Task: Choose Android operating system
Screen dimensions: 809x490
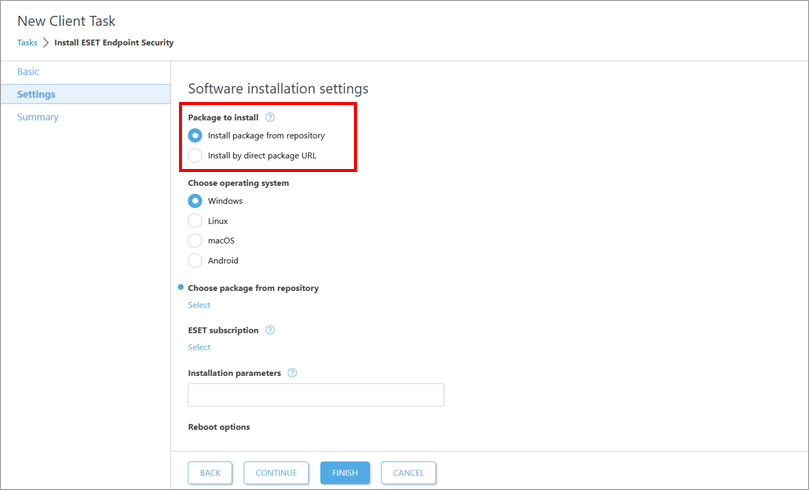Action: [x=196, y=260]
